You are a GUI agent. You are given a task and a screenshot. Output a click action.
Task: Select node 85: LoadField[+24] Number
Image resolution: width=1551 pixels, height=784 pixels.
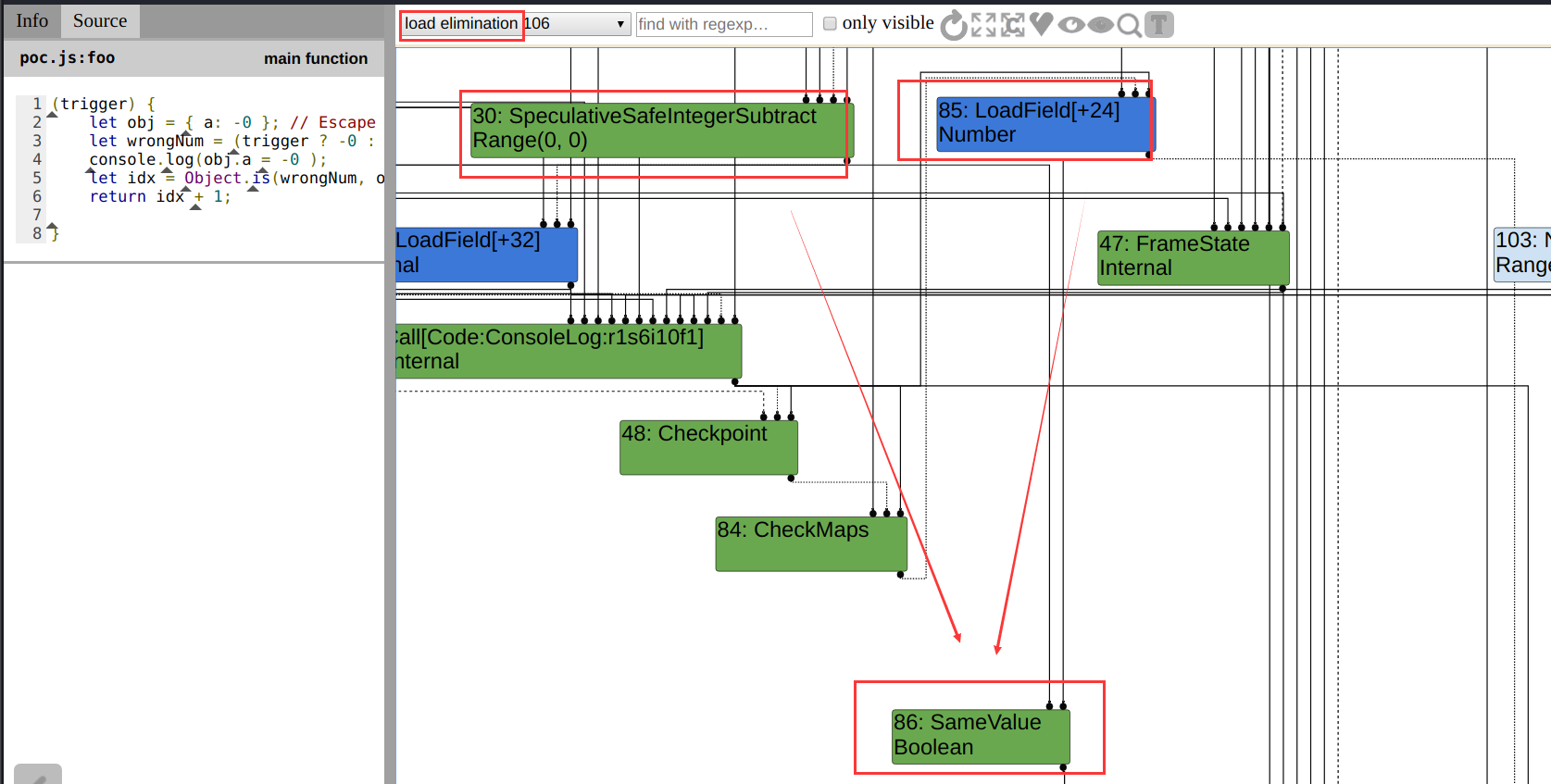pyautogui.click(x=1044, y=123)
